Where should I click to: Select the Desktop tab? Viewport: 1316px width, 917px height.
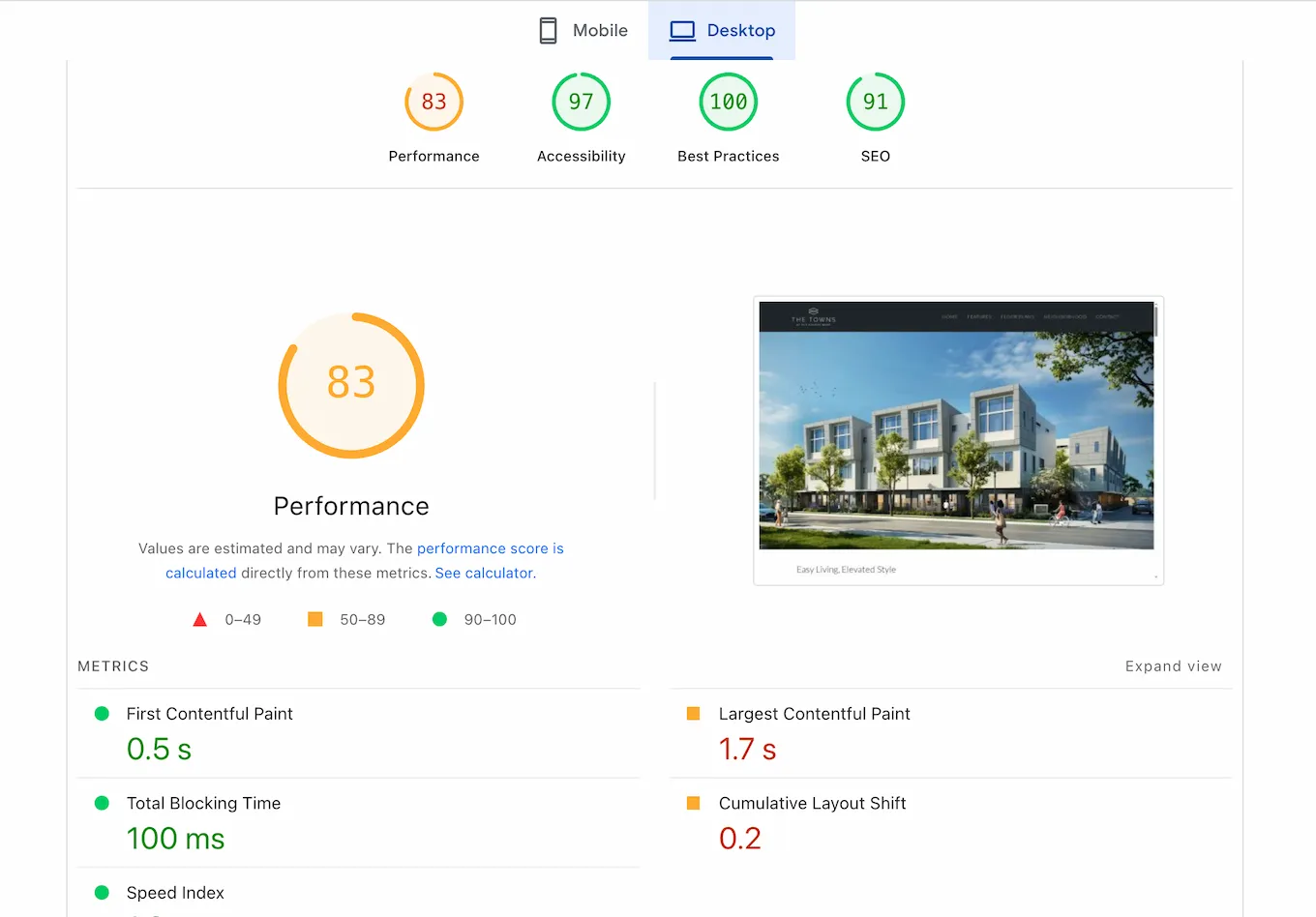point(722,30)
